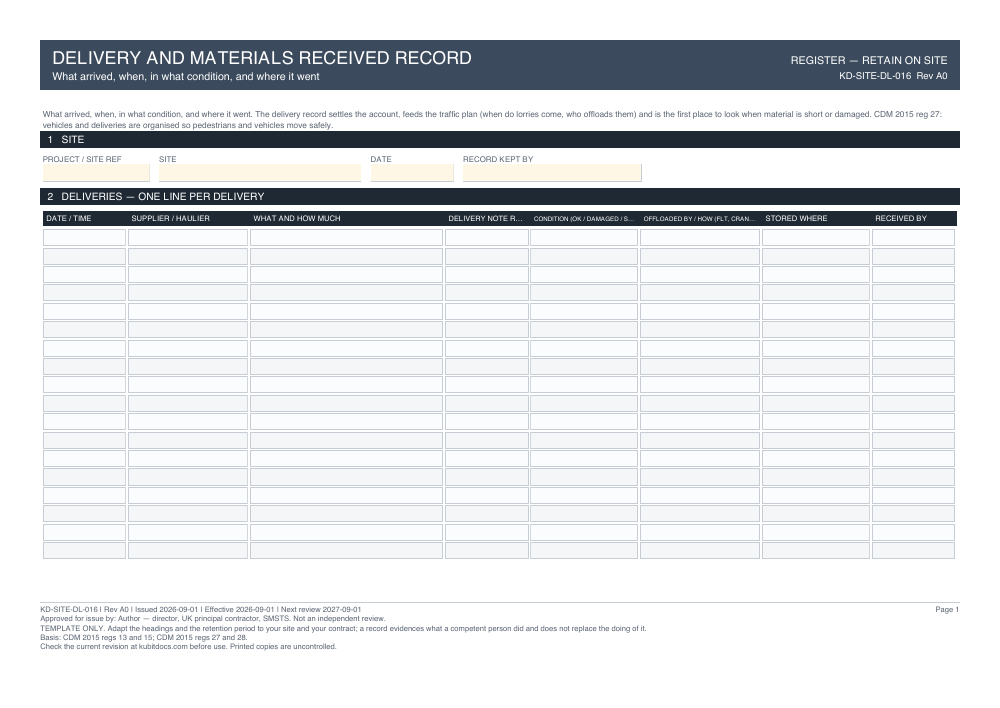Click first-row cell under Received By column
The image size is (1000, 708).
(x=913, y=238)
